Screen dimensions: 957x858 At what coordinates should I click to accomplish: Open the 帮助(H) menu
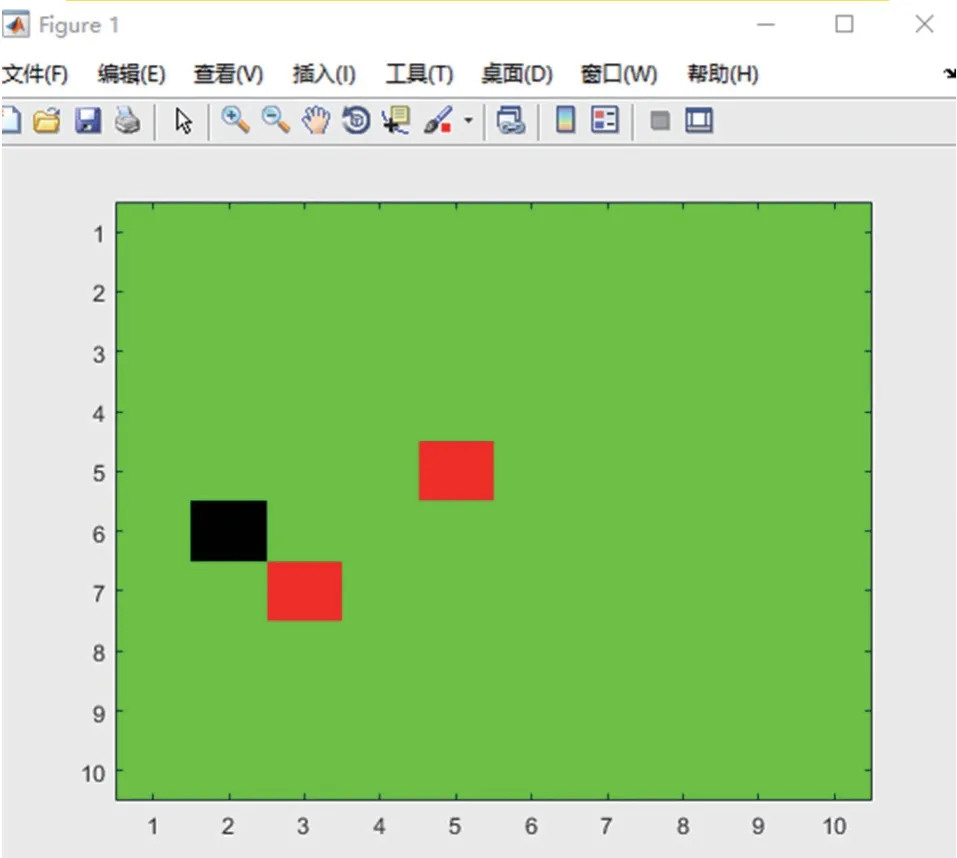pos(723,74)
